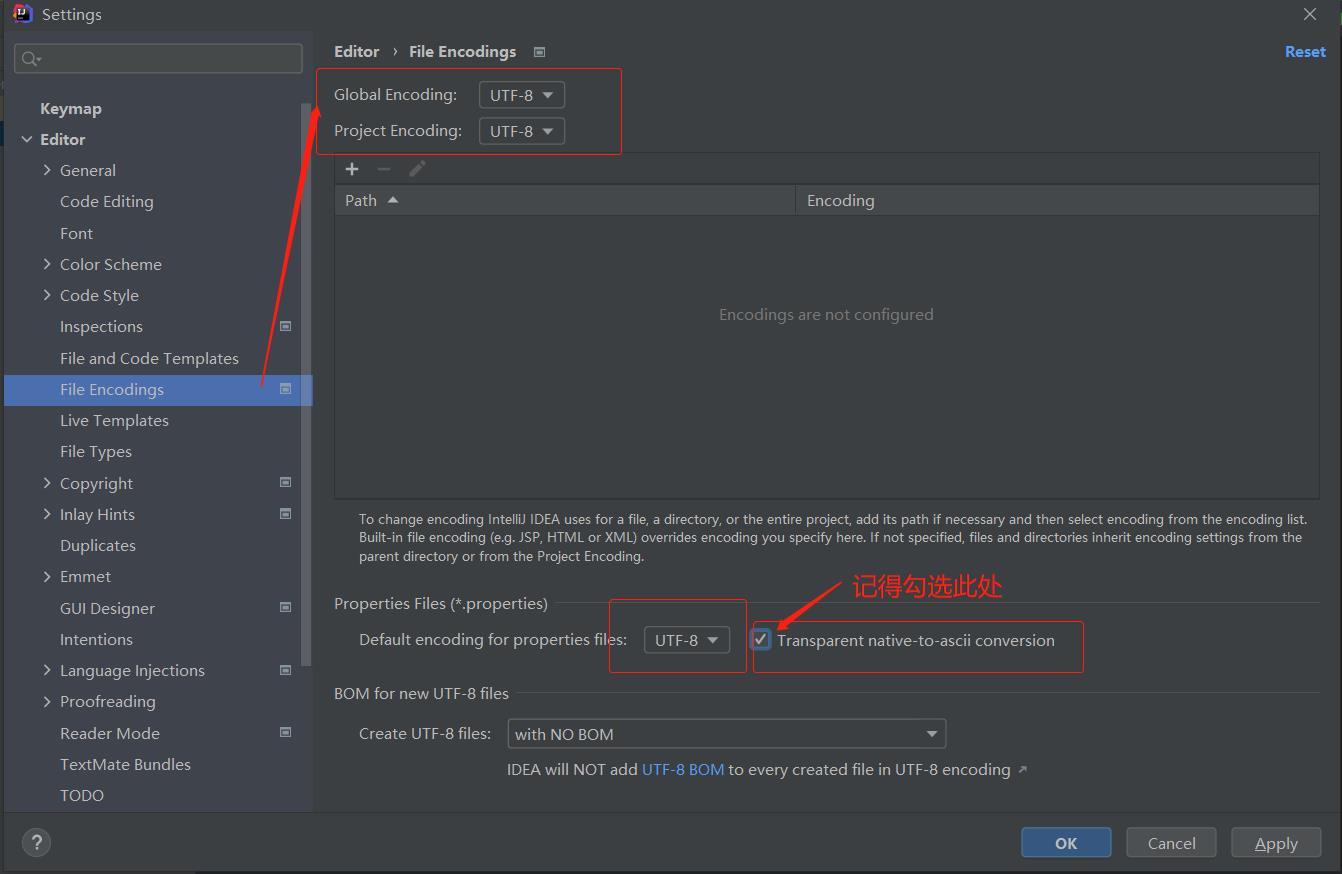Select Keymap in the settings tree
This screenshot has height=874, width=1342.
point(71,108)
